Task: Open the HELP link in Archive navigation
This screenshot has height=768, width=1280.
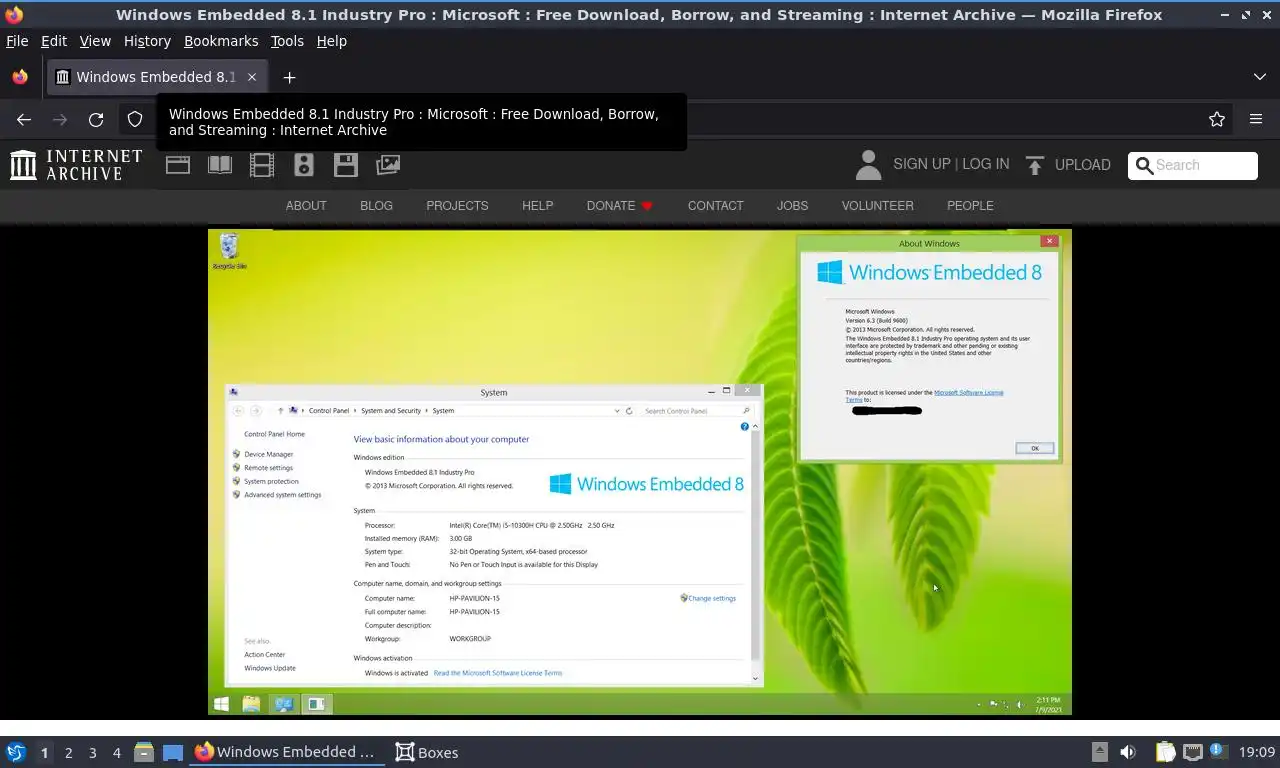Action: point(537,205)
